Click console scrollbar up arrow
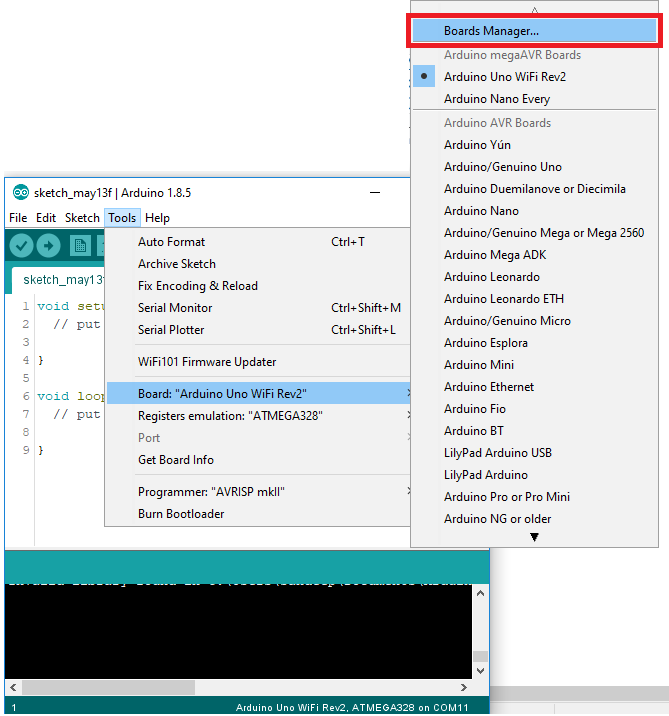 point(480,593)
